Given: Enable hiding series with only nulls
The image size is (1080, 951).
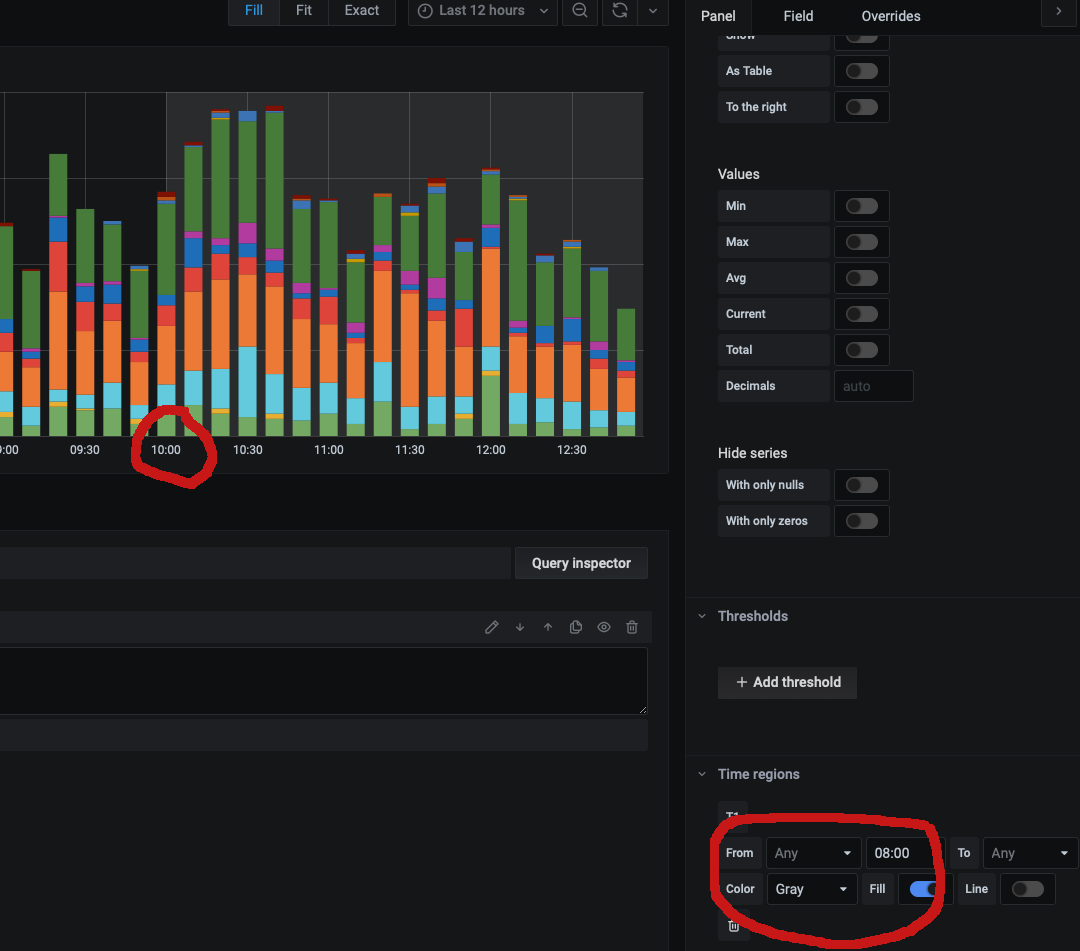Looking at the screenshot, I should pyautogui.click(x=861, y=485).
